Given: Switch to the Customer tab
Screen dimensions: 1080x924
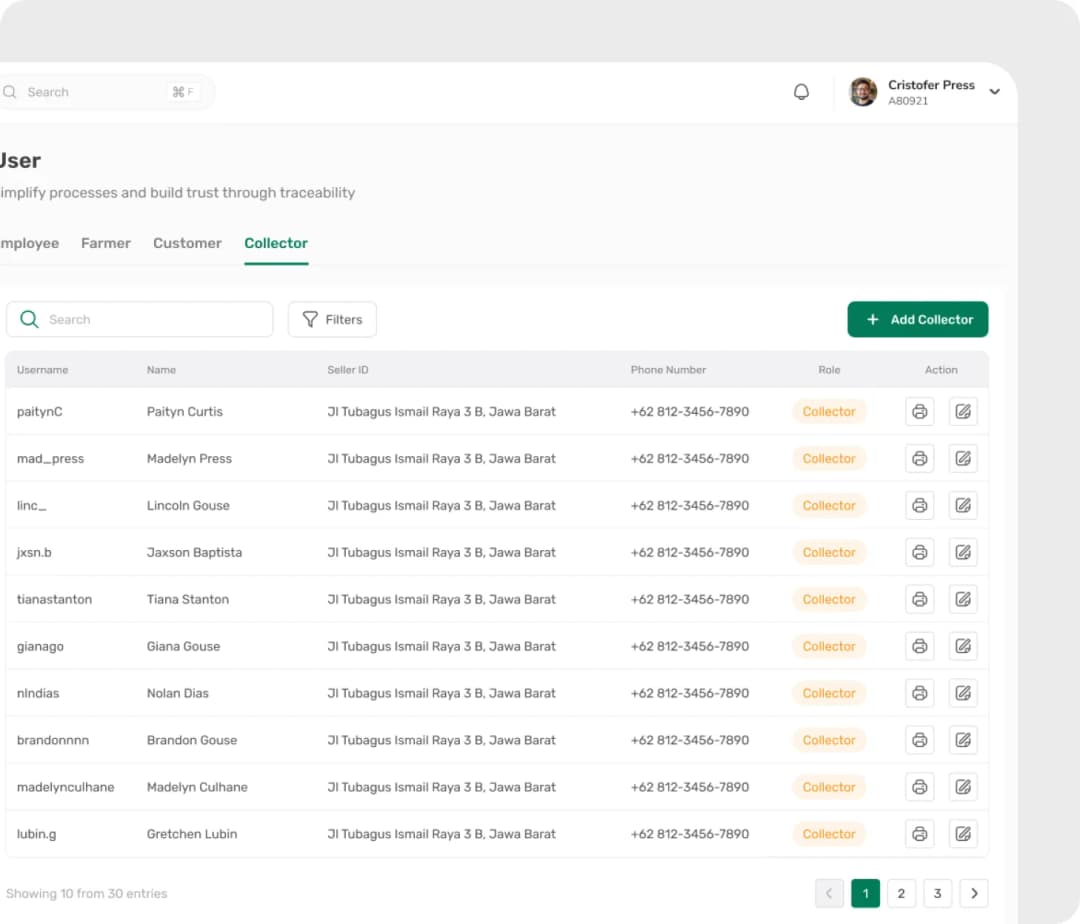Looking at the screenshot, I should coord(187,243).
